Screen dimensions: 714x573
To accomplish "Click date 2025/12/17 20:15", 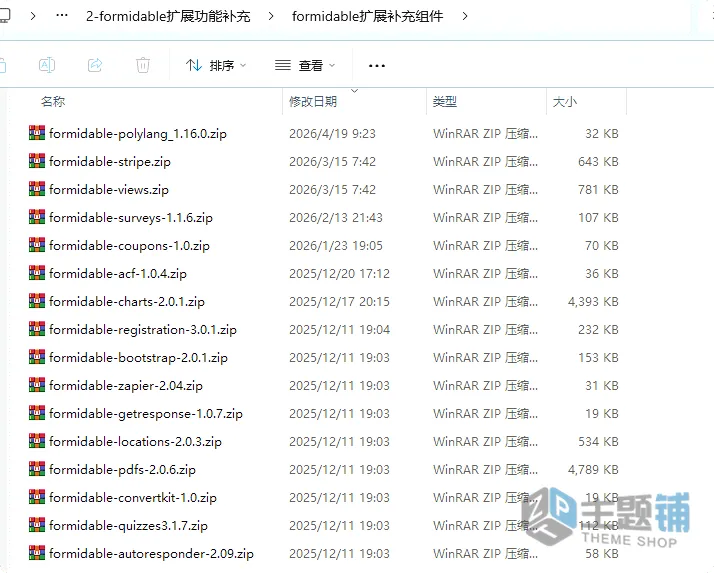I will [x=339, y=302].
